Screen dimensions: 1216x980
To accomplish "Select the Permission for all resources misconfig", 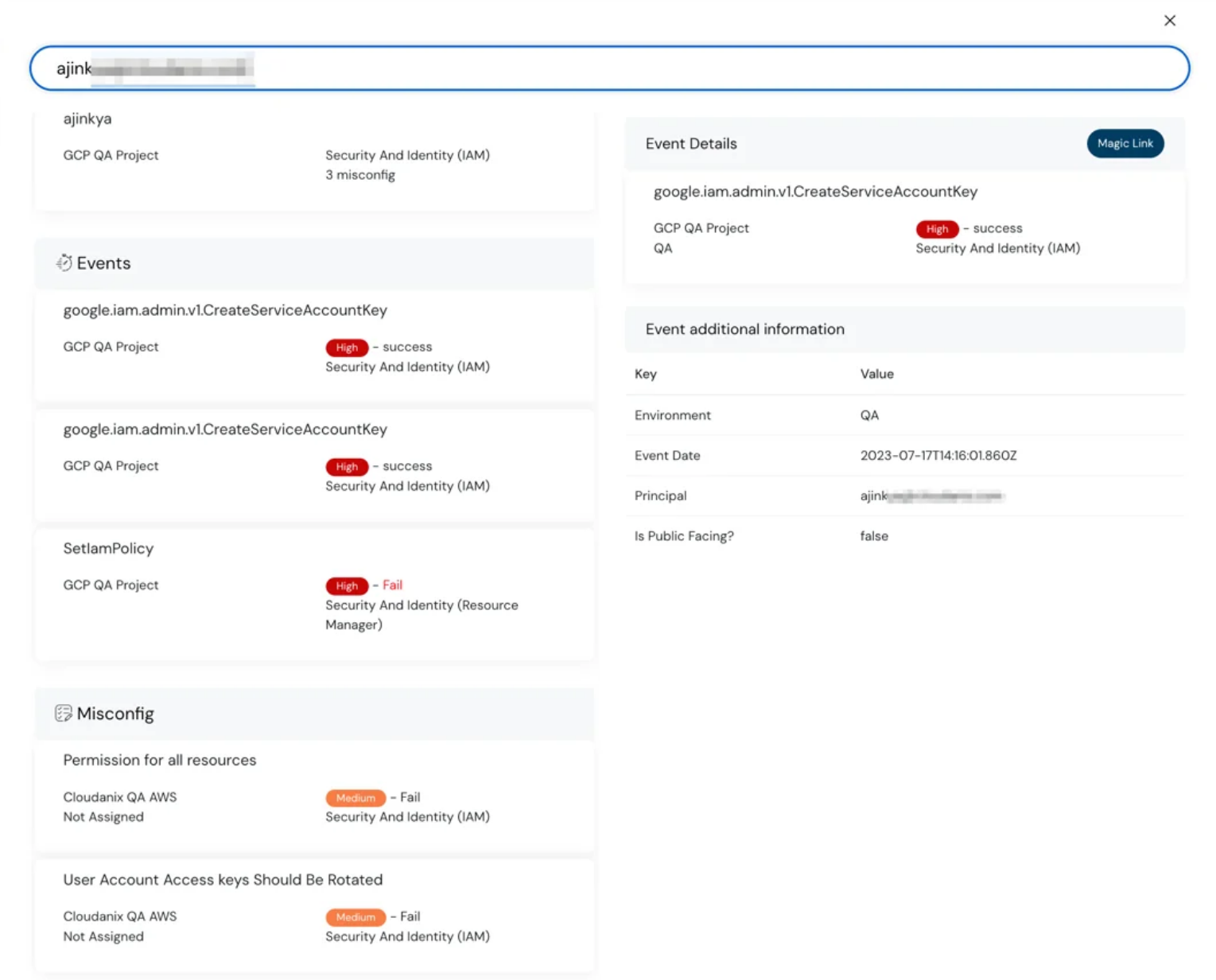I will point(314,787).
